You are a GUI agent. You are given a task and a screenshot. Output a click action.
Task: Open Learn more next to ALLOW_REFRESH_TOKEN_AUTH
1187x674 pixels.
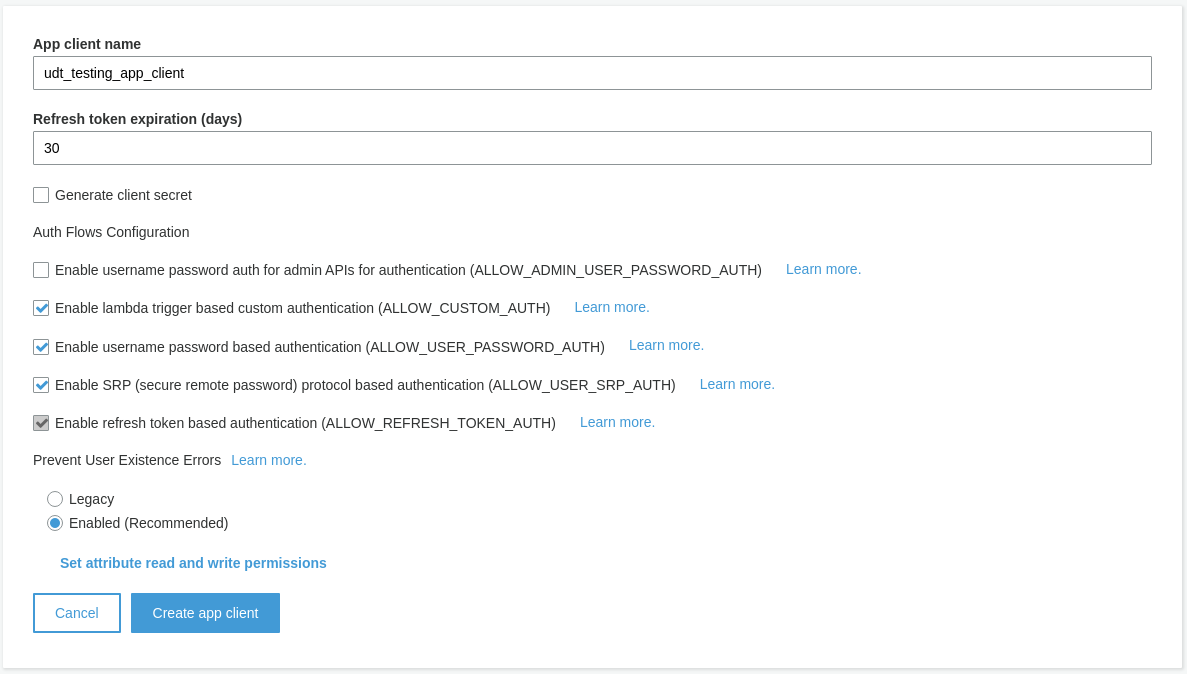(x=617, y=423)
